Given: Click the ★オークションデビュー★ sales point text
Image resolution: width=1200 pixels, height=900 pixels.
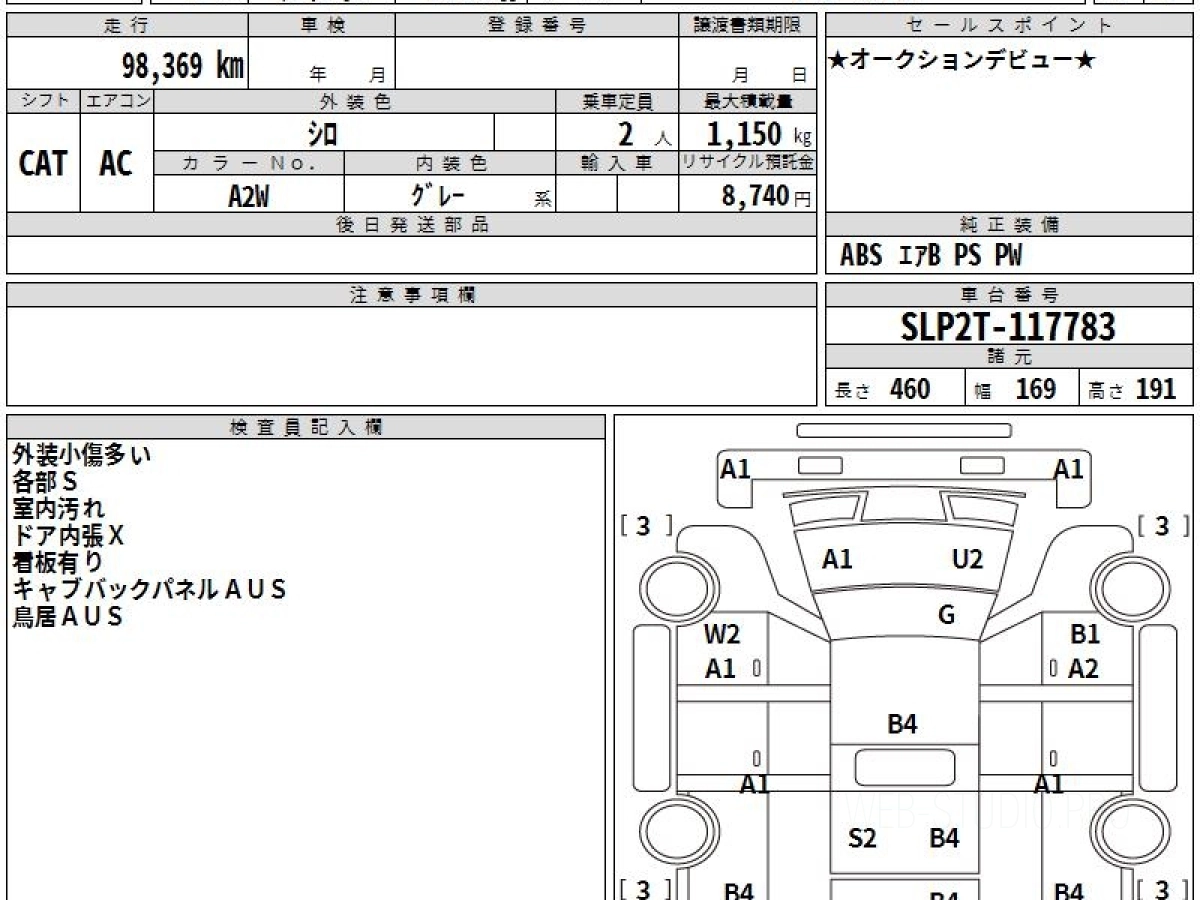Looking at the screenshot, I should point(962,61).
